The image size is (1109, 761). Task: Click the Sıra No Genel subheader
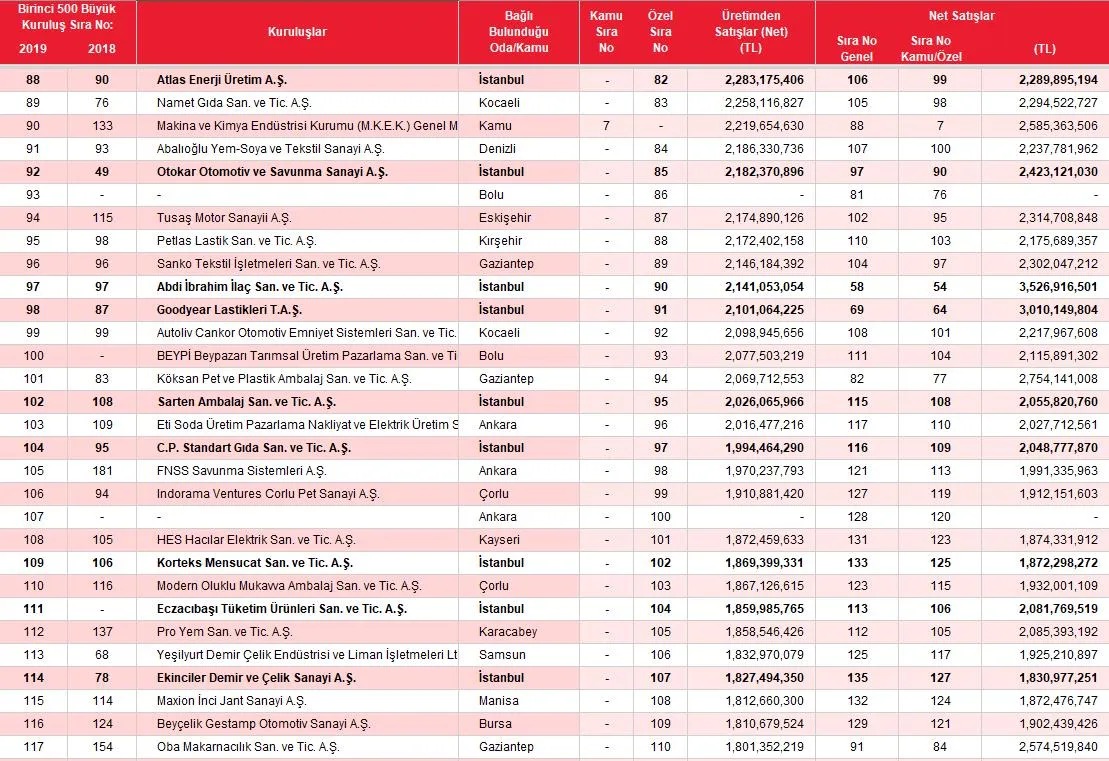tap(857, 48)
